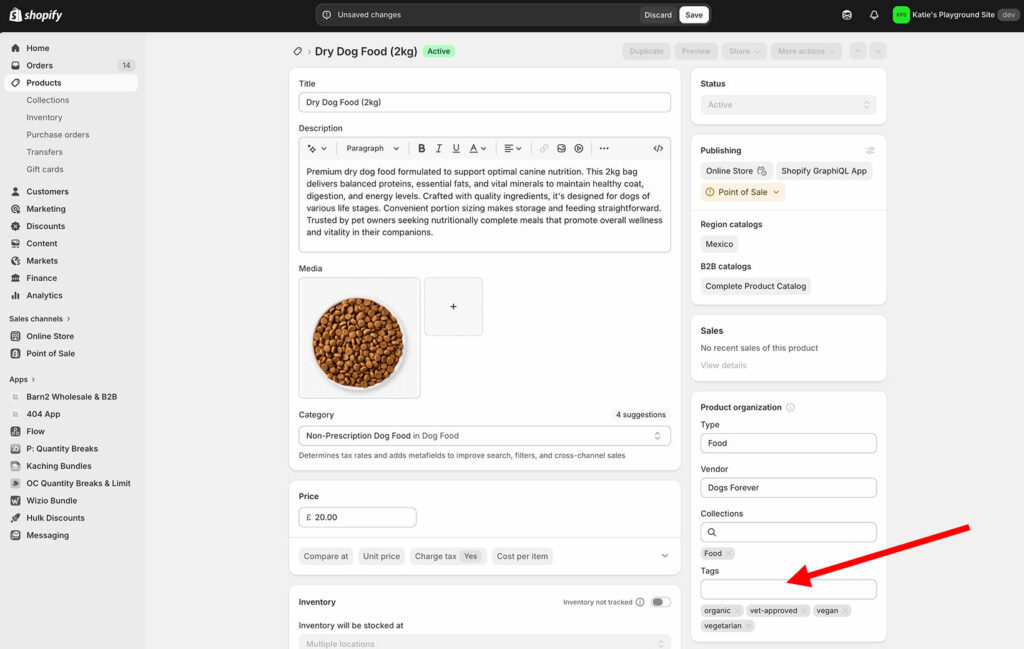Screen dimensions: 1024x649
Task: Go to Collections submenu
Action: (48, 100)
